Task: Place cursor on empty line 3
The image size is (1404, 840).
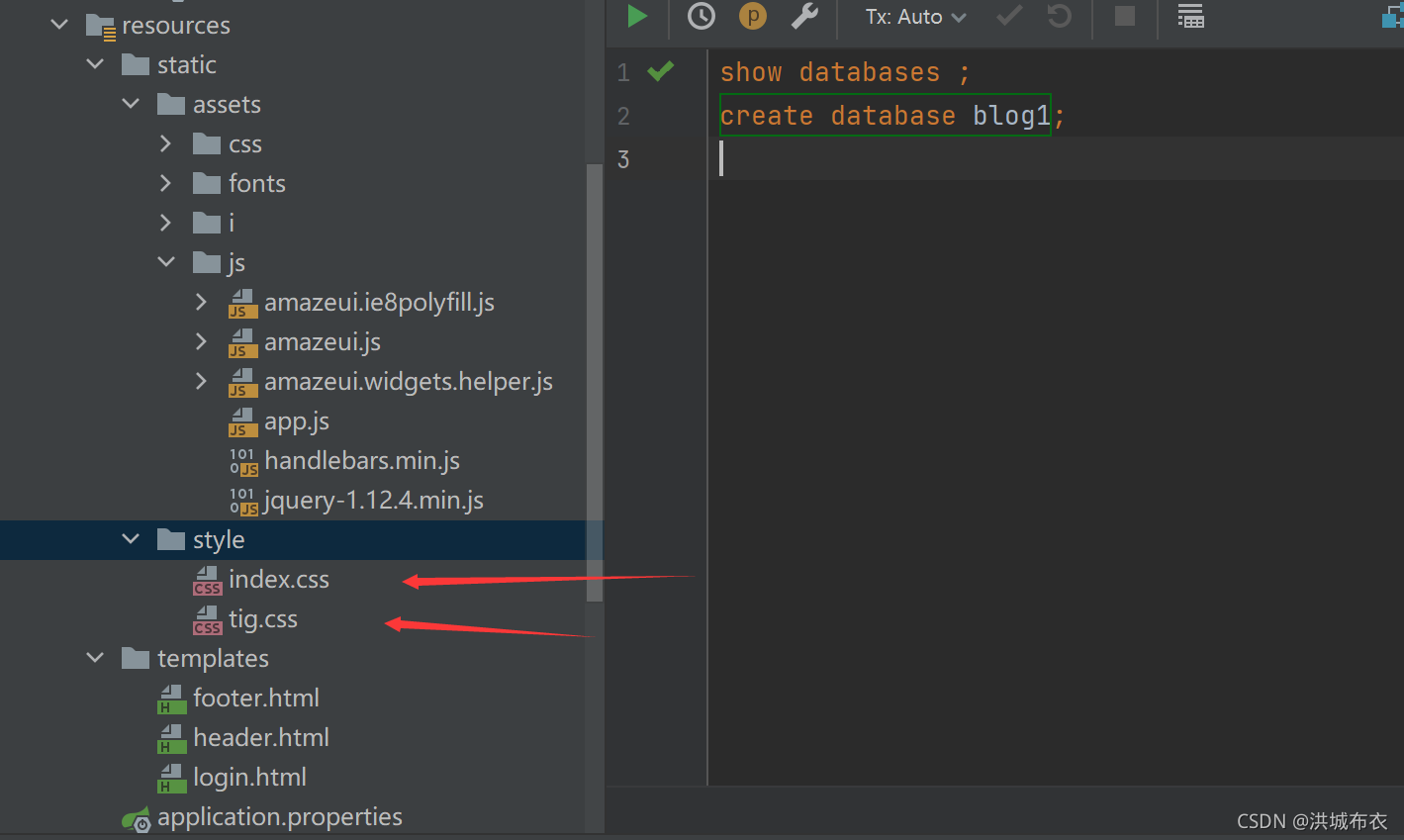Action: (1056, 158)
